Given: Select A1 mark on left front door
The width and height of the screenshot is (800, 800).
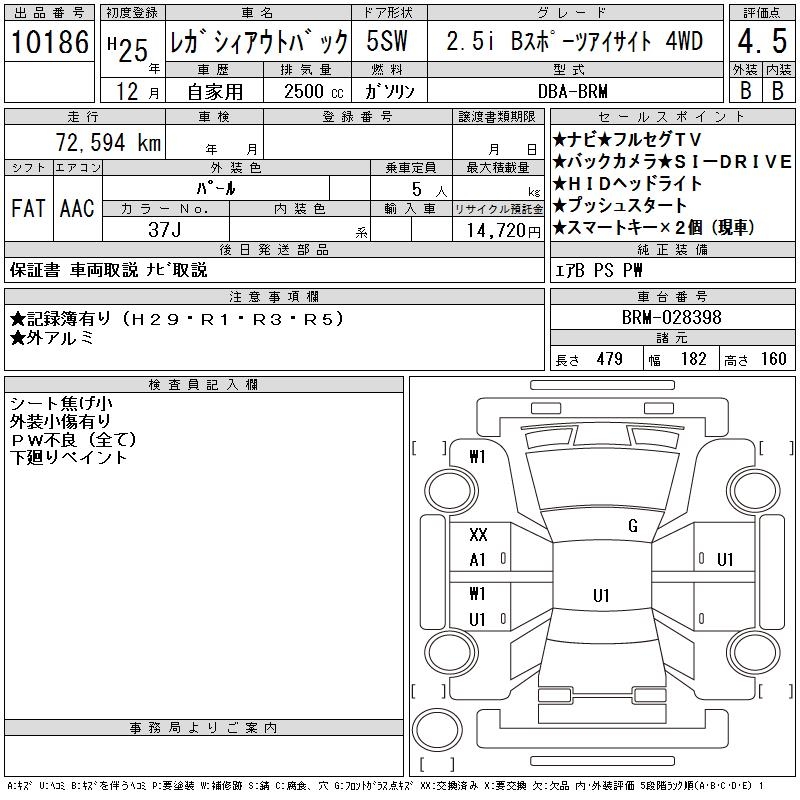Looking at the screenshot, I should tap(477, 560).
